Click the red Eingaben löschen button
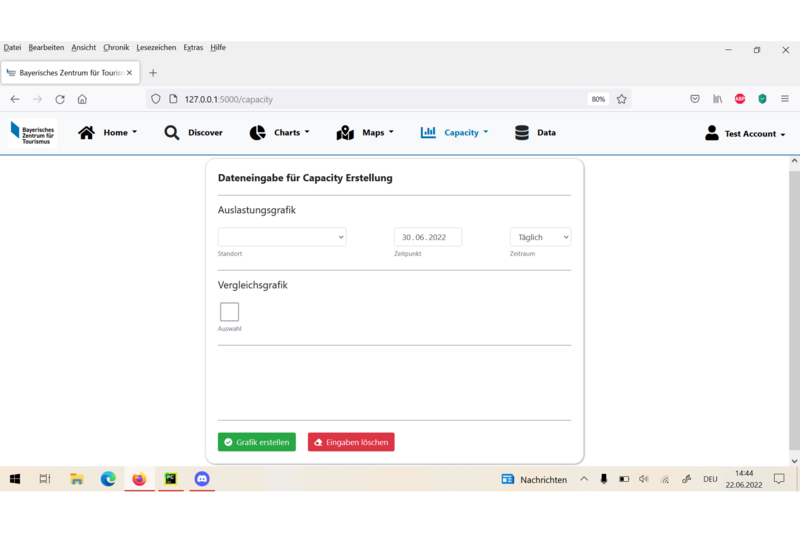This screenshot has width=800, height=533. 351,442
